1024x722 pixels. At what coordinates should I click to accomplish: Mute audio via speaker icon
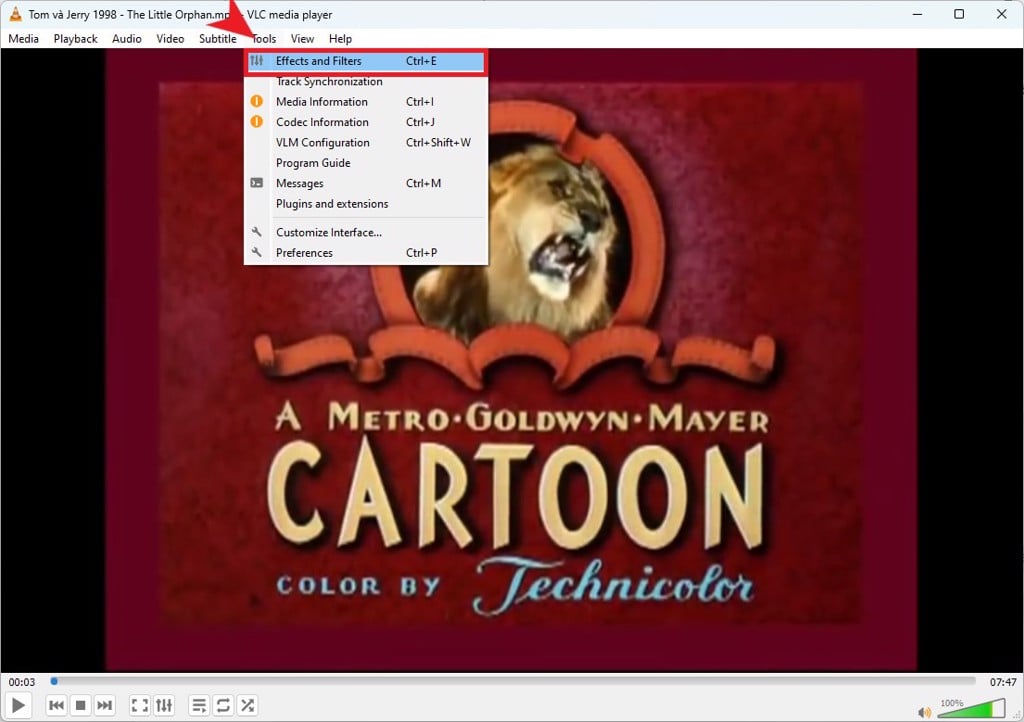tap(924, 712)
